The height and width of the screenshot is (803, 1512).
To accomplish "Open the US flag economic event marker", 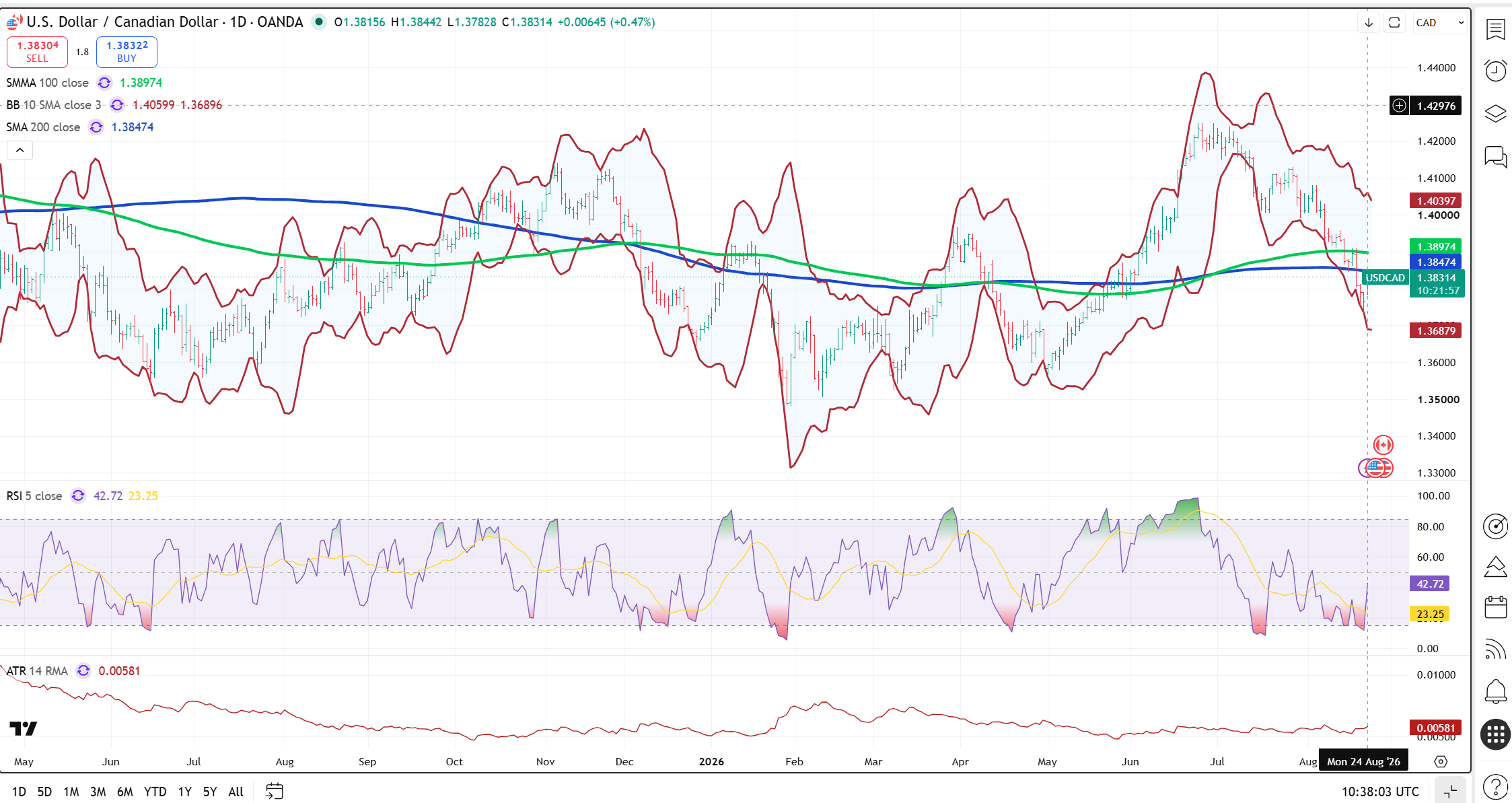I will pos(1376,468).
